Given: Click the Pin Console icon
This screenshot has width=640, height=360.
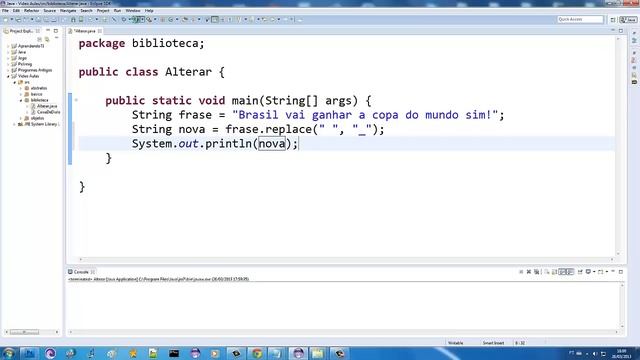Looking at the screenshot, I should tap(580, 272).
